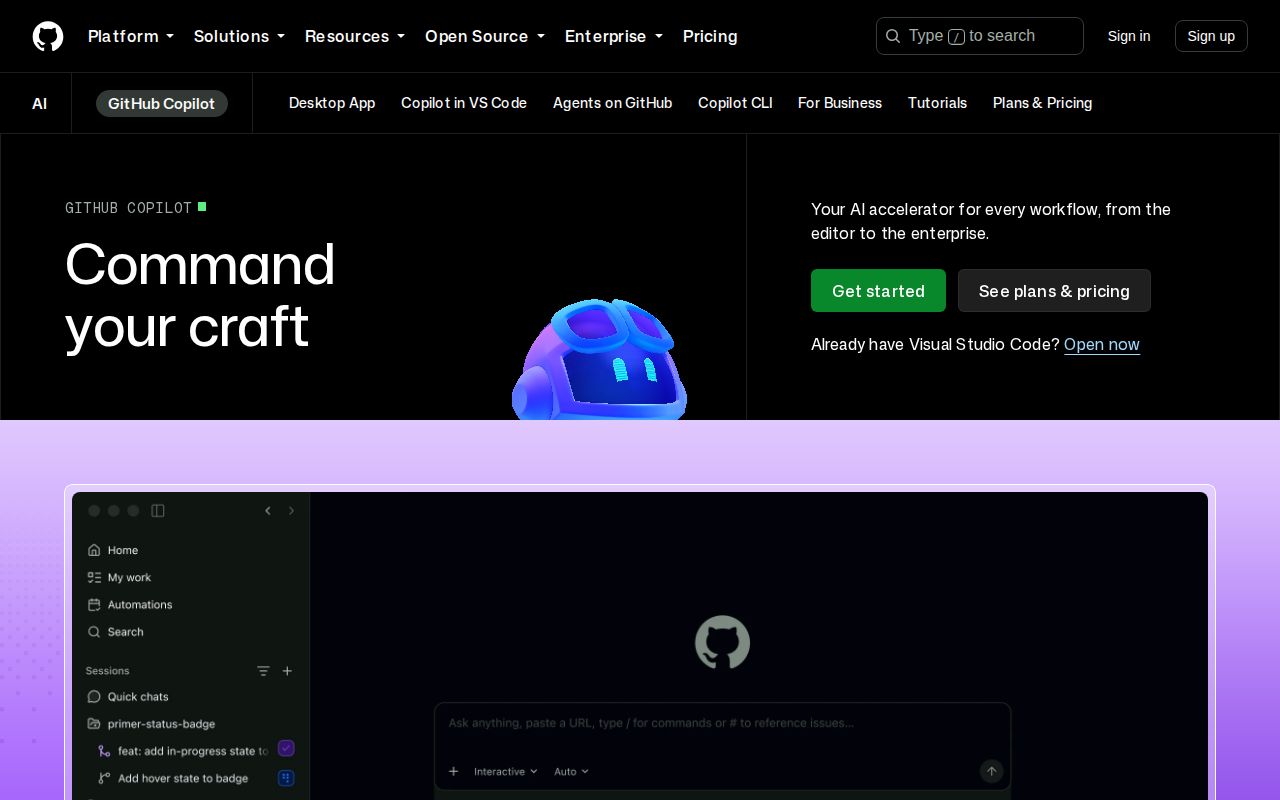Filter sessions with the Sessions filter icon
This screenshot has height=800, width=1280.
(263, 671)
